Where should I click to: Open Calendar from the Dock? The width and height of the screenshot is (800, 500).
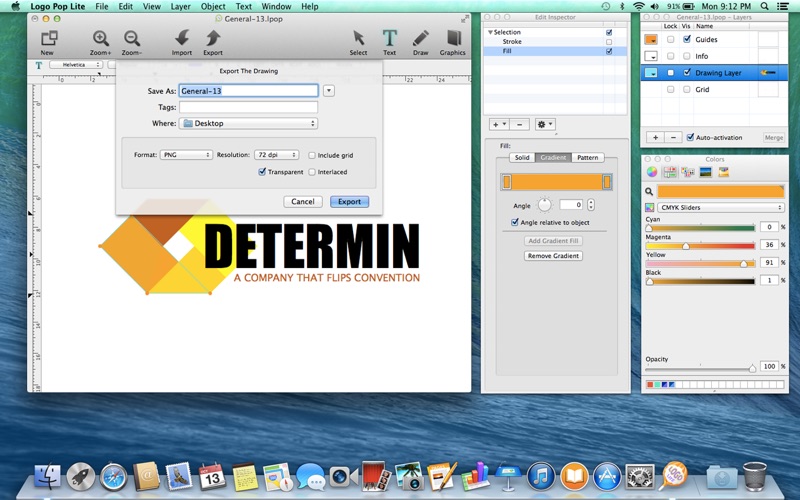212,477
